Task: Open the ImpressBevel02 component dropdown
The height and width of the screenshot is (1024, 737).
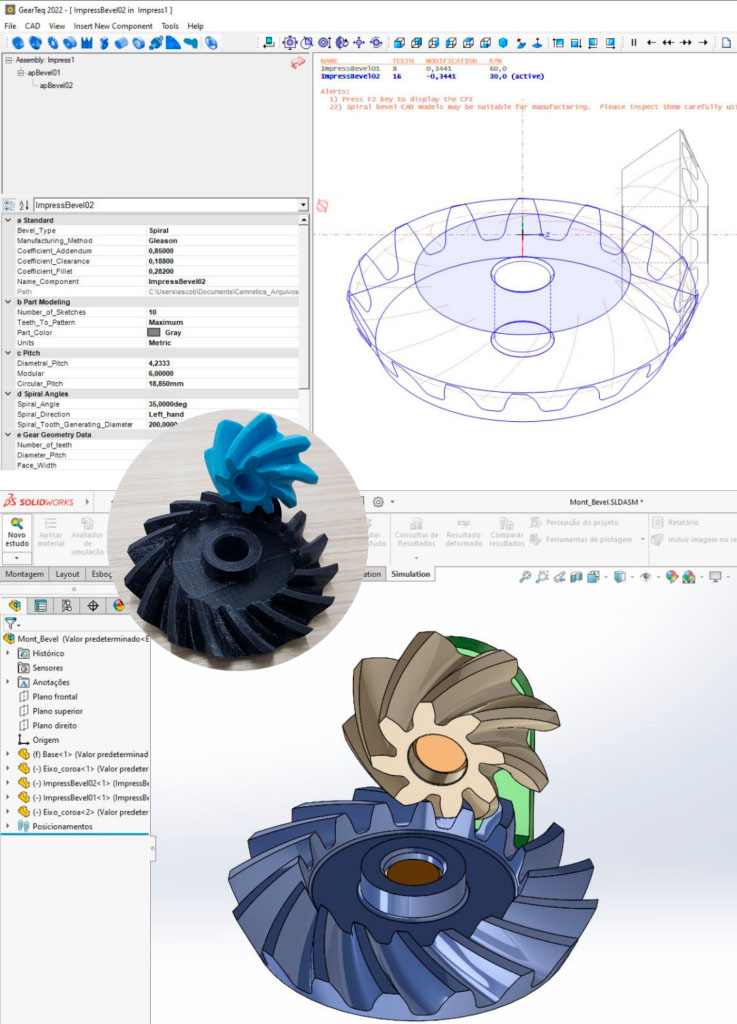Action: pyautogui.click(x=303, y=205)
